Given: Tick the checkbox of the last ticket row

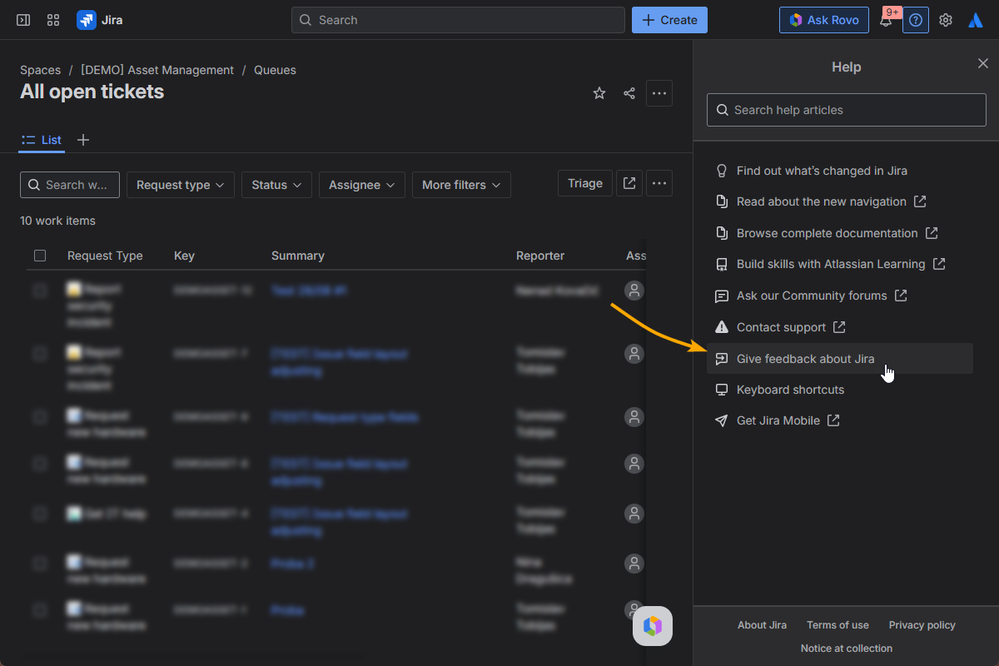Looking at the screenshot, I should point(40,610).
